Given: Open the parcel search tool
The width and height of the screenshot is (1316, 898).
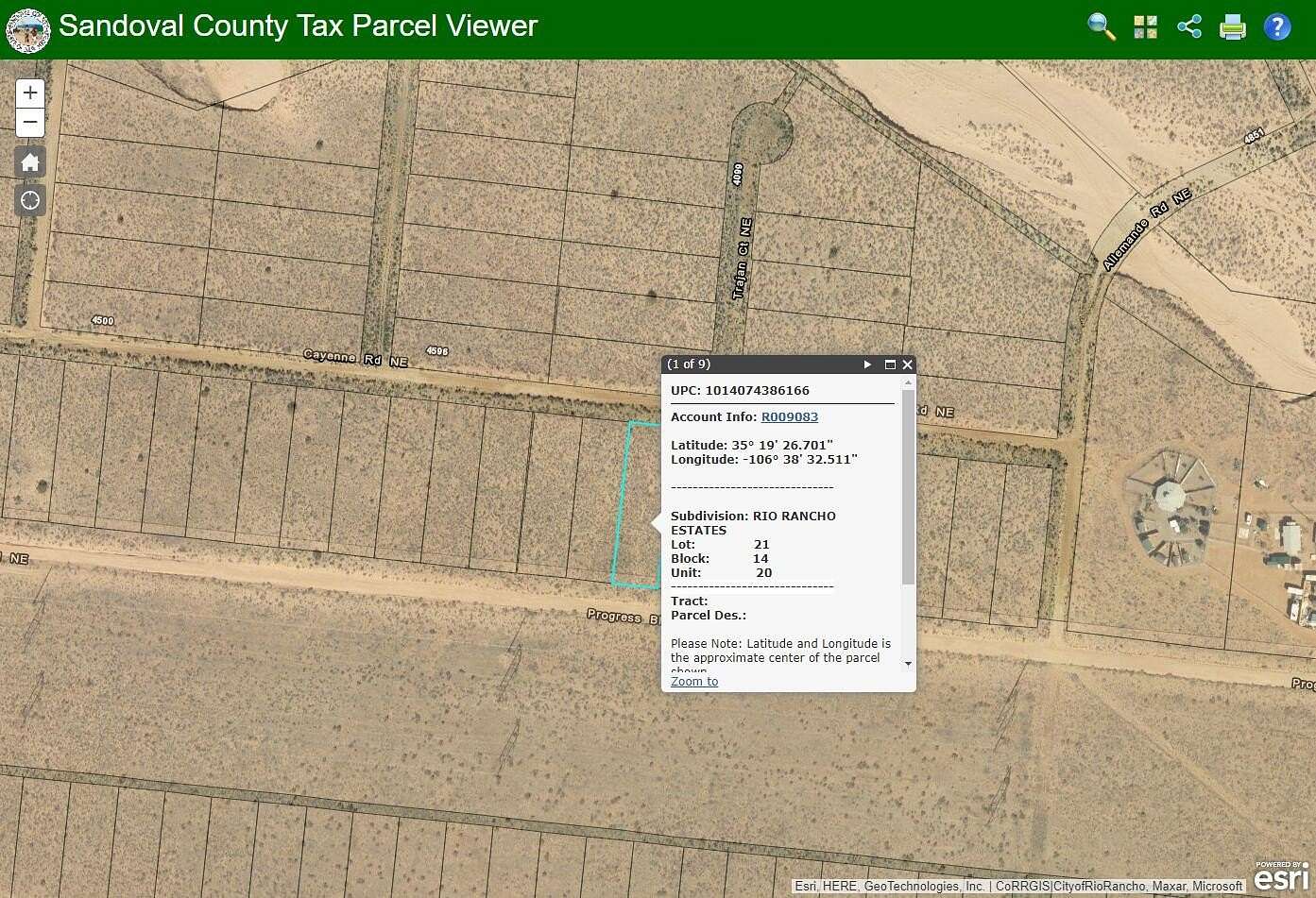Looking at the screenshot, I should 1100,26.
